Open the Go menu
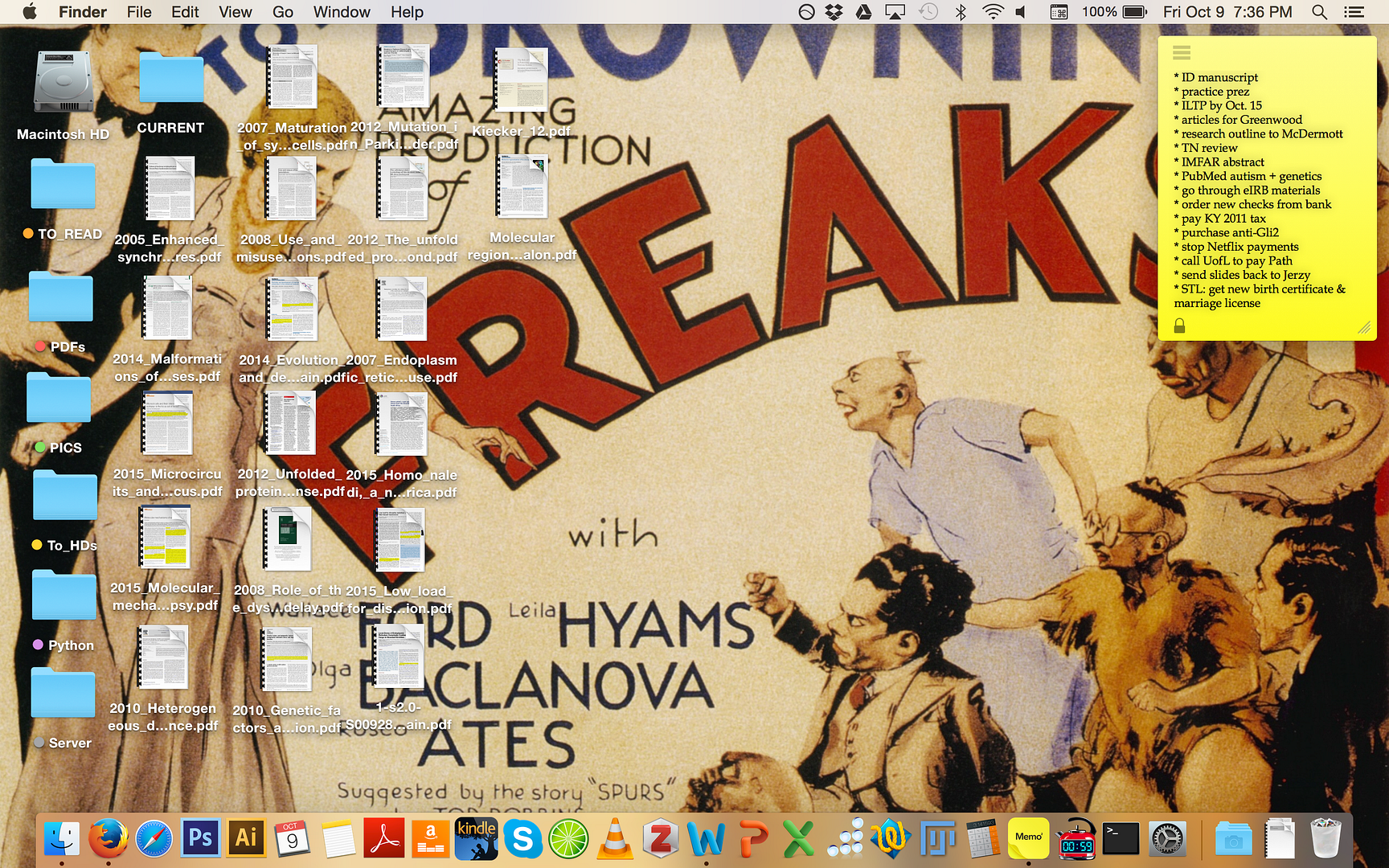 coord(283,12)
